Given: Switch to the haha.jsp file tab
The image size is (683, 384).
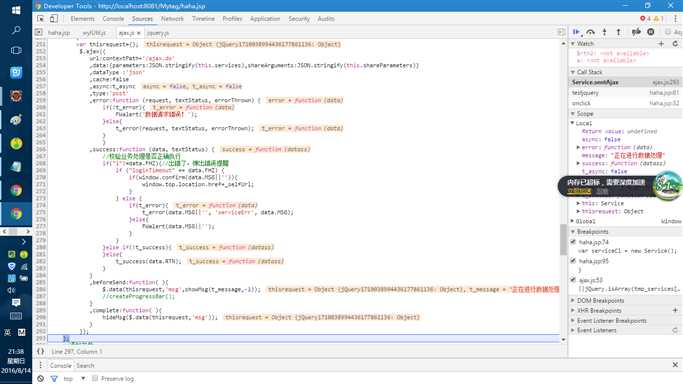Looking at the screenshot, I should 59,33.
